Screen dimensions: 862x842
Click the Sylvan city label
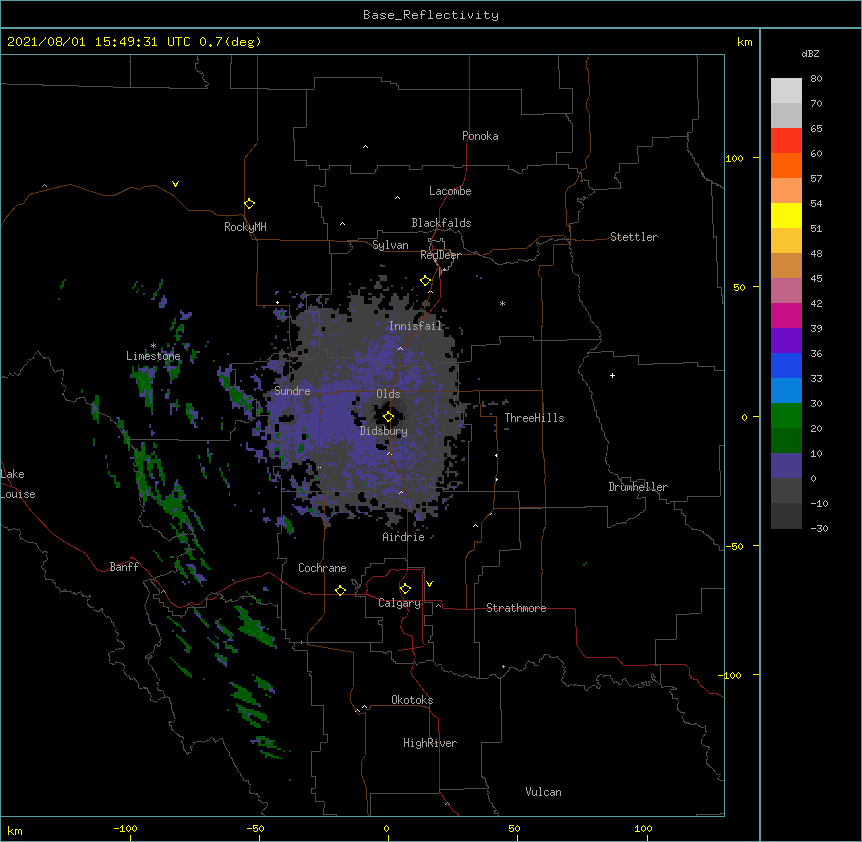click(390, 245)
